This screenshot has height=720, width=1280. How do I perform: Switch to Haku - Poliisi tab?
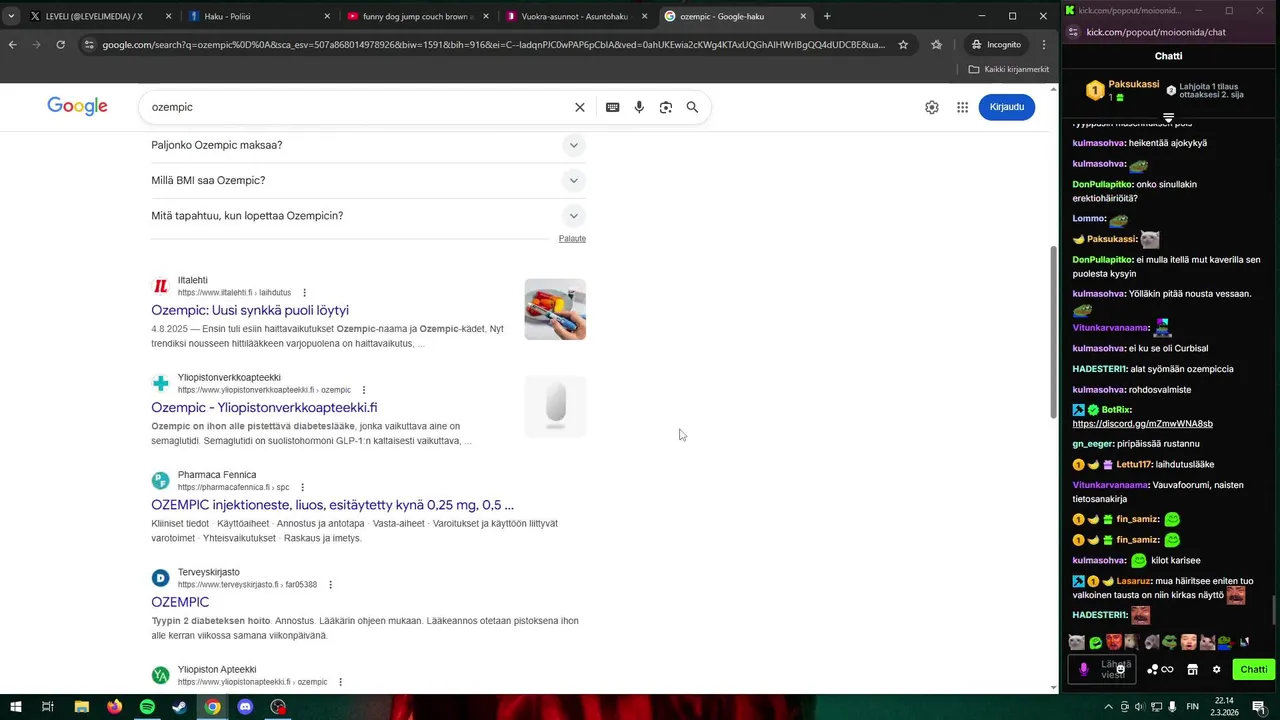(260, 16)
